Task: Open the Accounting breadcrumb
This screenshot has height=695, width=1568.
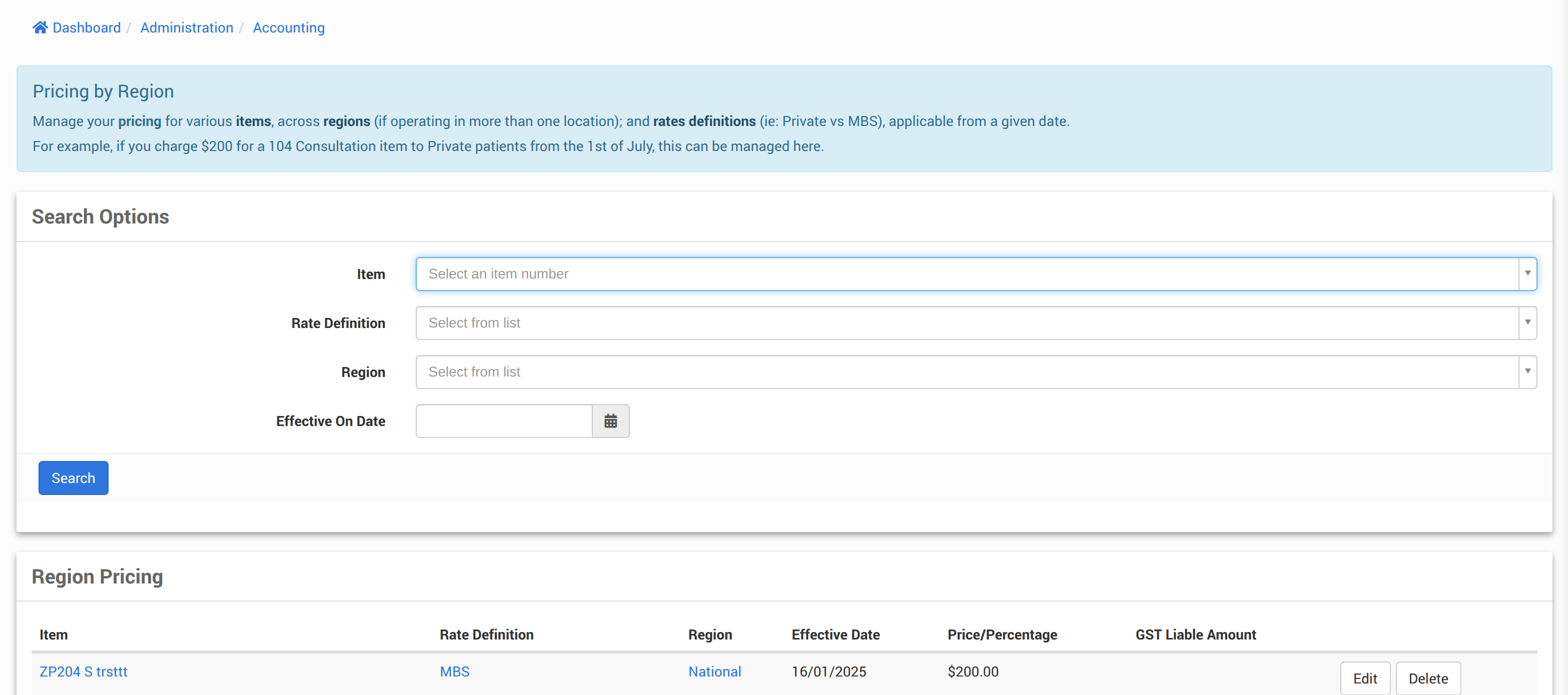Action: [x=289, y=27]
